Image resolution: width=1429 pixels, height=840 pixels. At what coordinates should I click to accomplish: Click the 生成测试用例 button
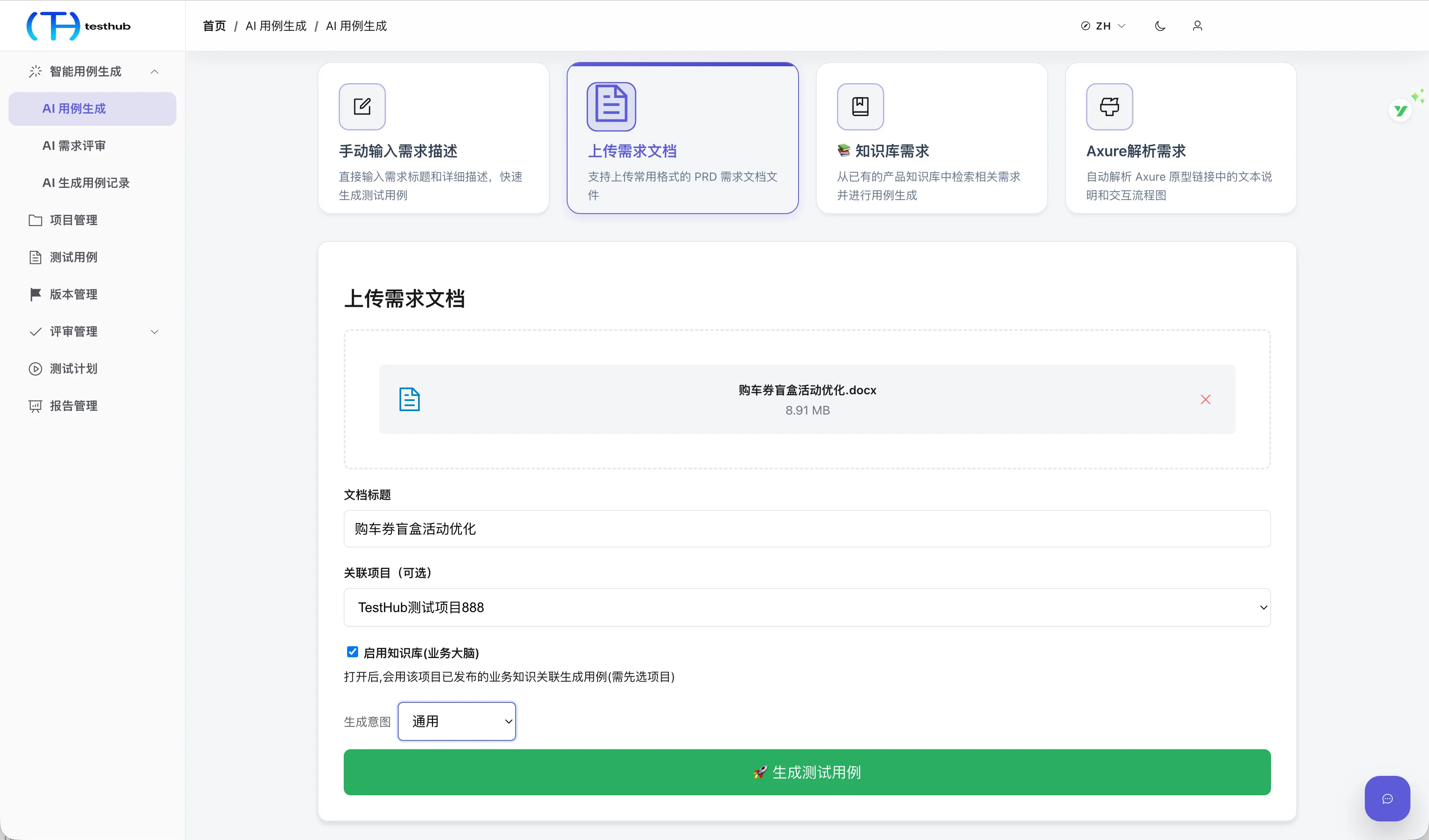(x=807, y=772)
